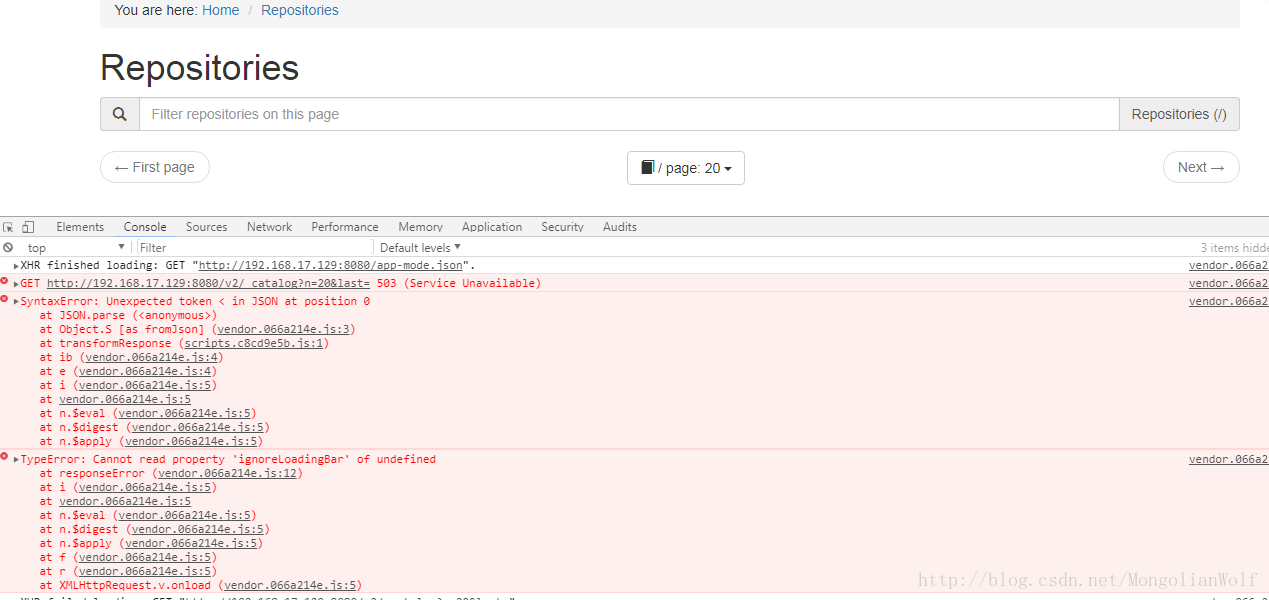Open right-side source link on XHR finished row
Image resolution: width=1269 pixels, height=600 pixels.
pyautogui.click(x=1229, y=265)
